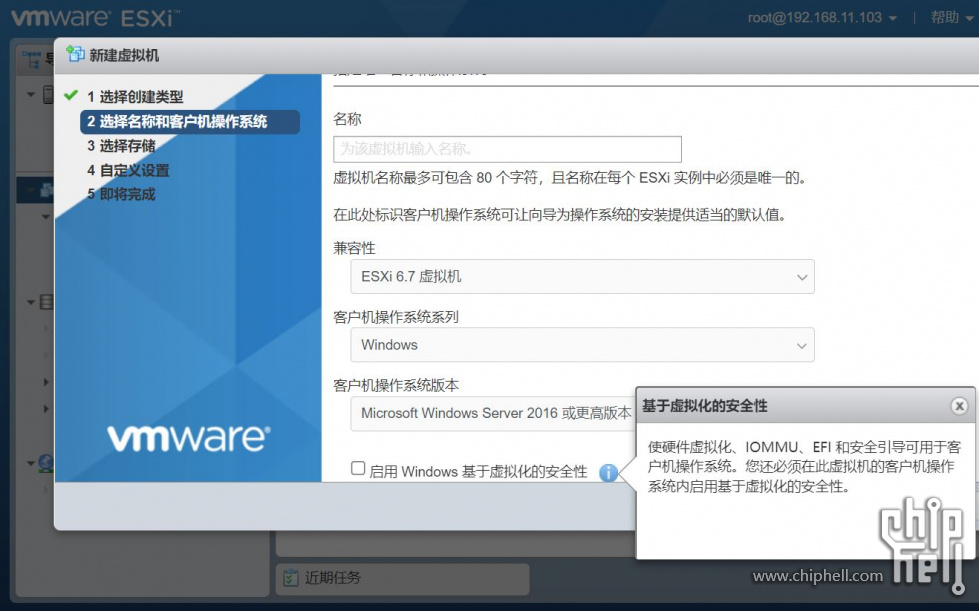Close the virtualization-based security tooltip
Image resolution: width=979 pixels, height=611 pixels.
pos(959,406)
